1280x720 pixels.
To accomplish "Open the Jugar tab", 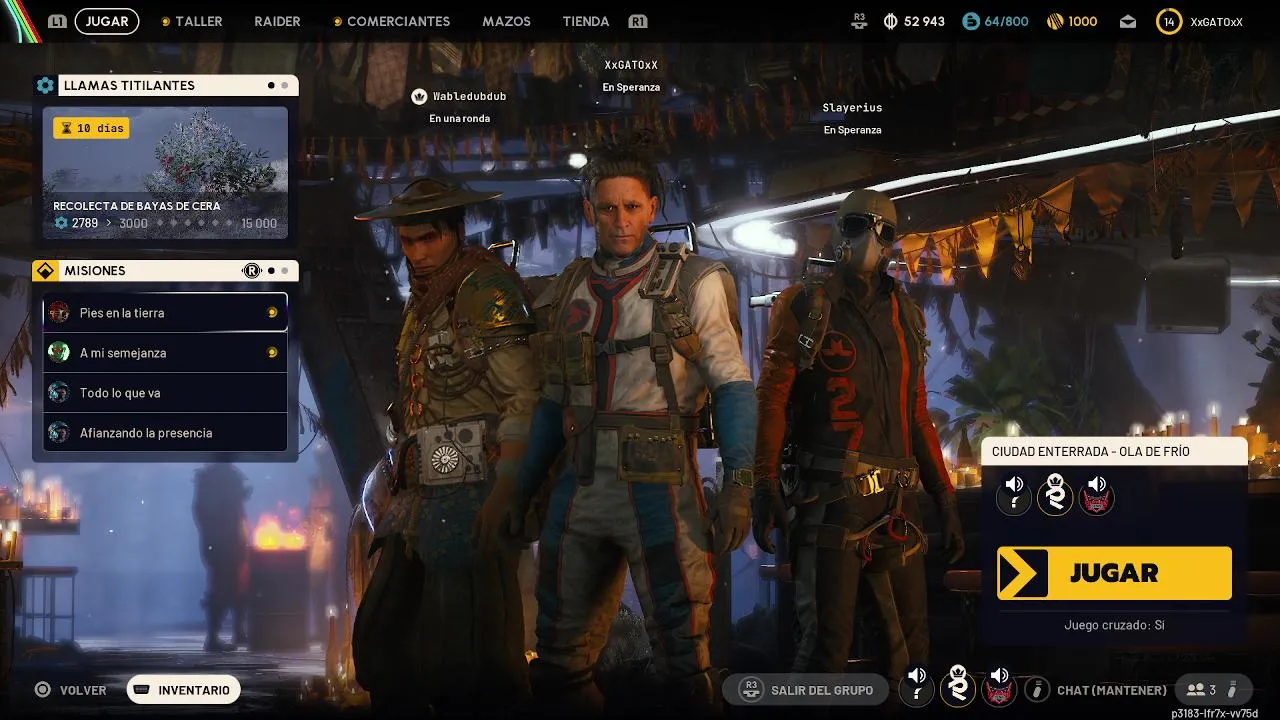I will coord(107,21).
